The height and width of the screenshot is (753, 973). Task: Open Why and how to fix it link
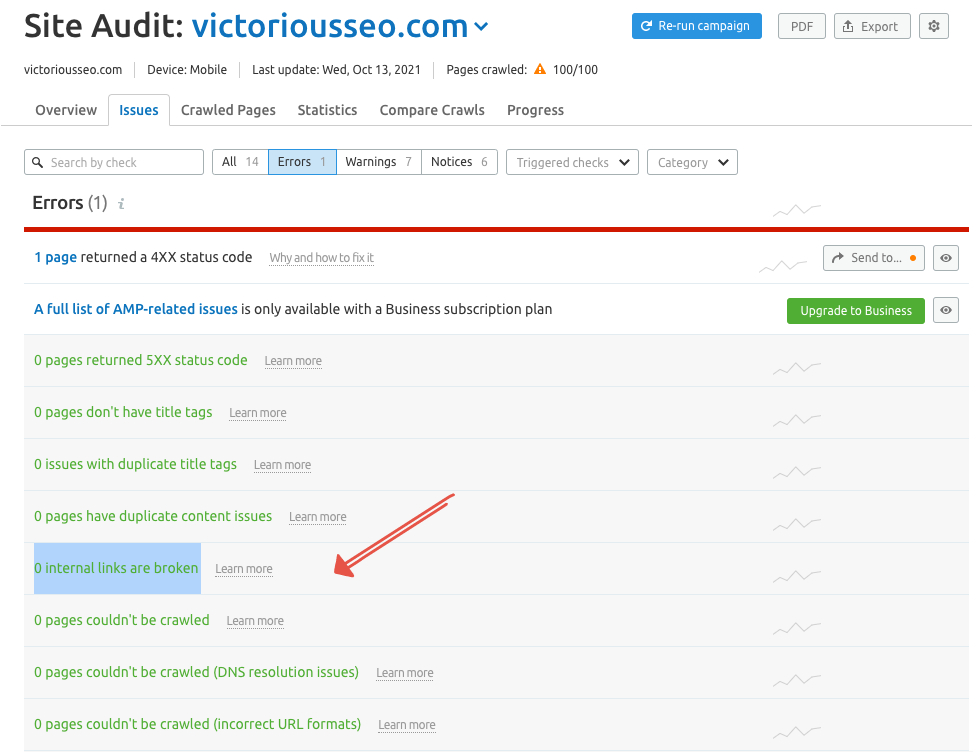point(321,258)
